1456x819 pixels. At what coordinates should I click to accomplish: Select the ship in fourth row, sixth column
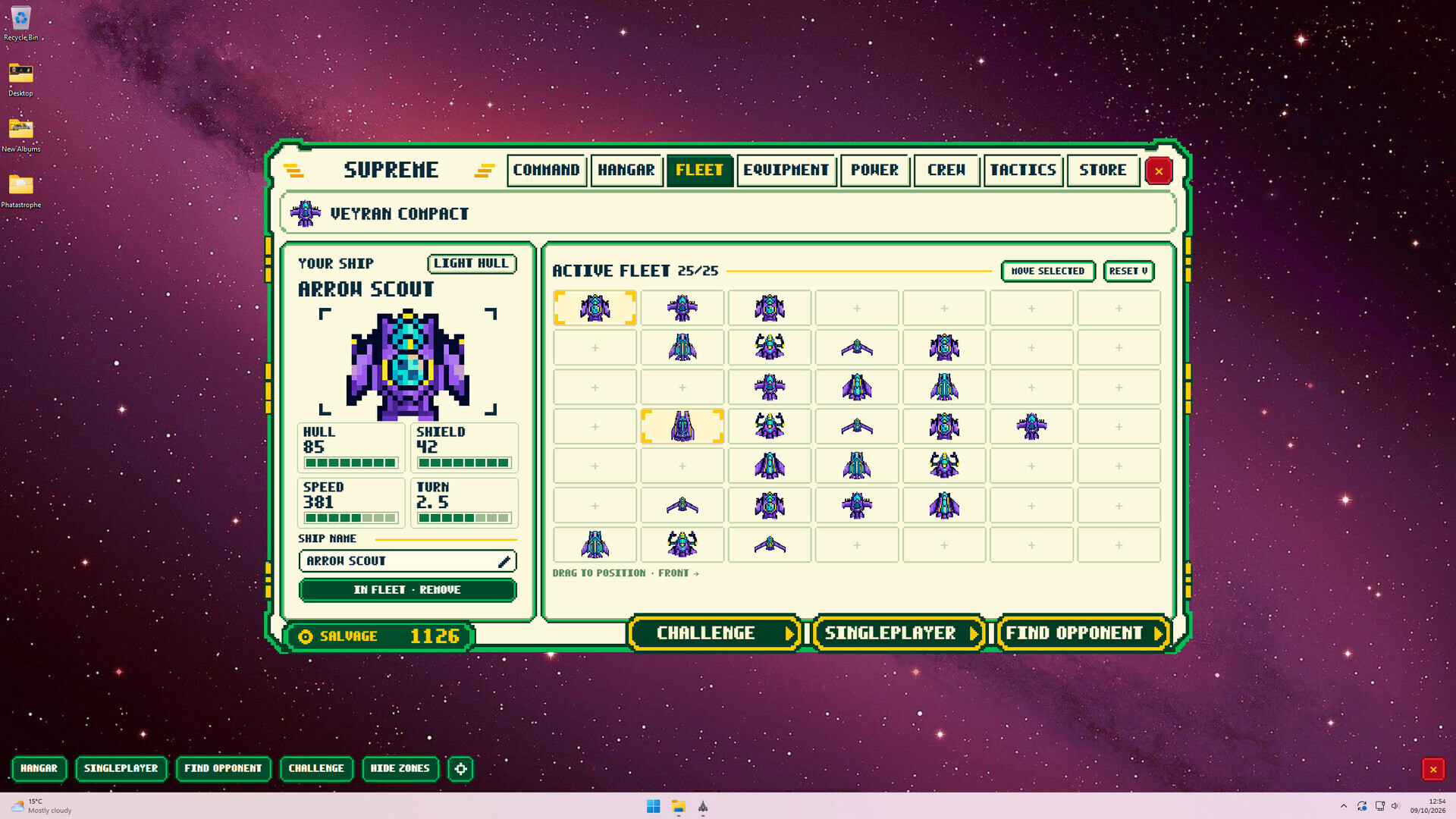tap(1031, 426)
